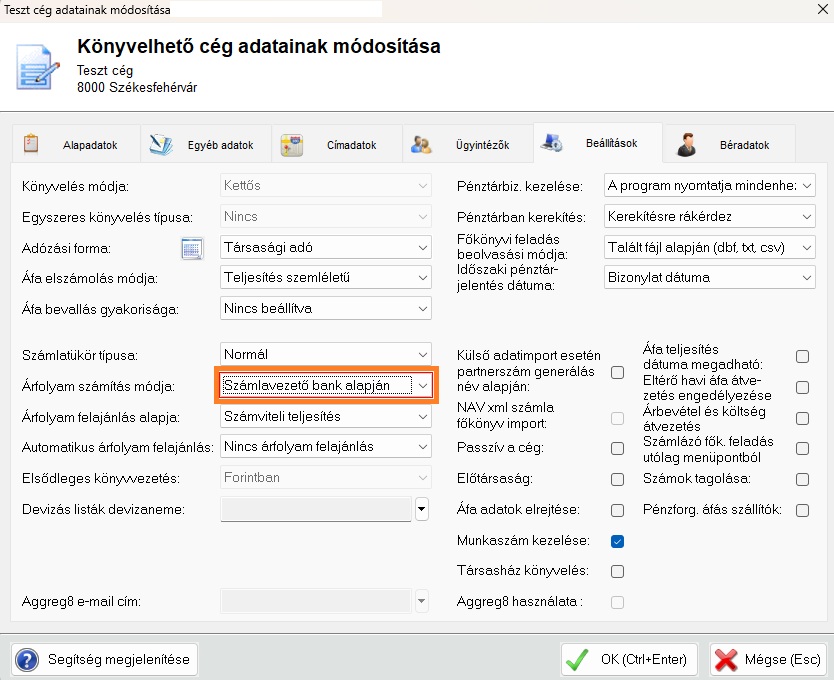The image size is (834, 680).
Task: Click the Egyéb adatok tab icon
Action: (x=161, y=144)
